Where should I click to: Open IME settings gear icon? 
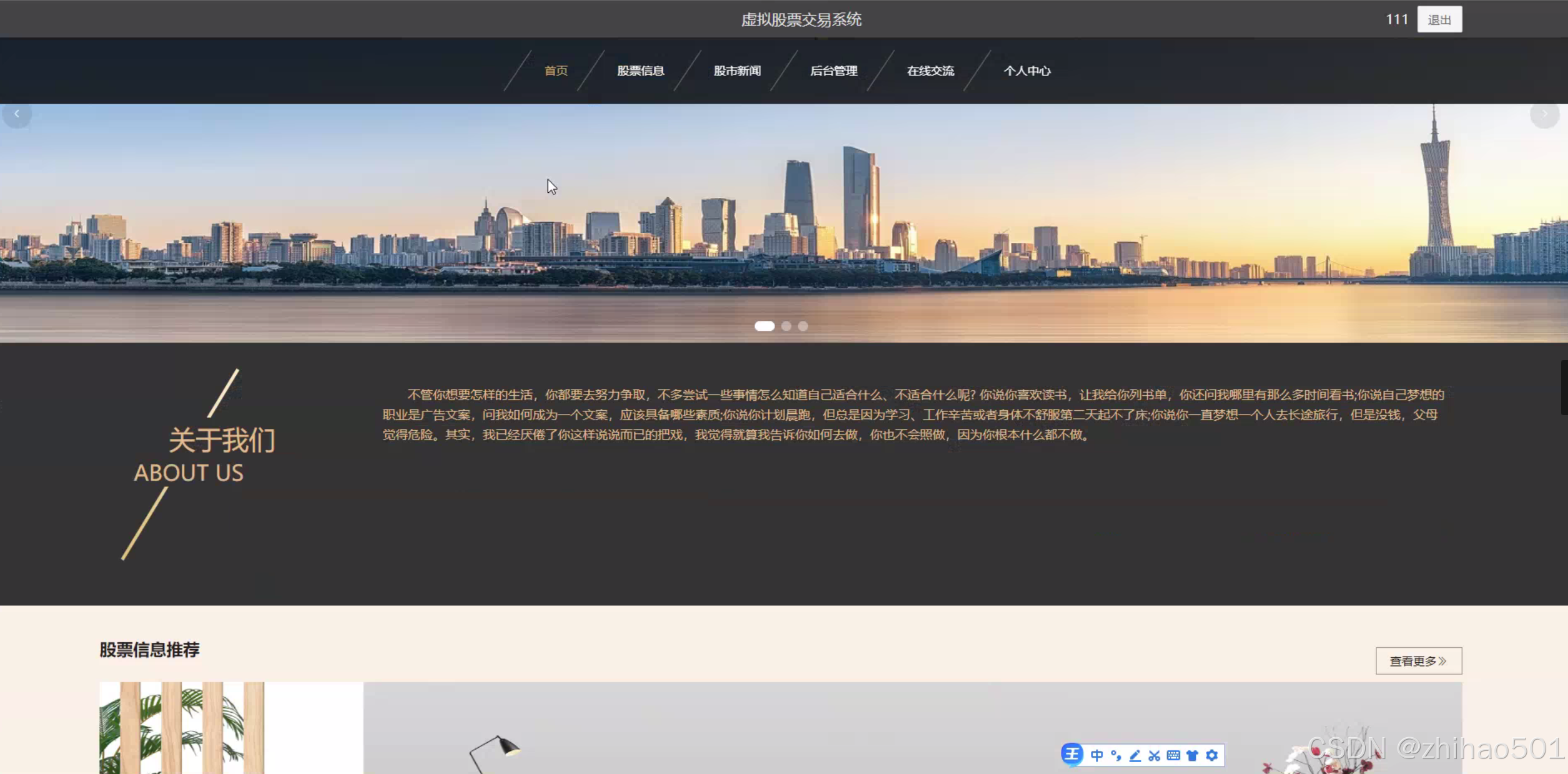pos(1211,756)
